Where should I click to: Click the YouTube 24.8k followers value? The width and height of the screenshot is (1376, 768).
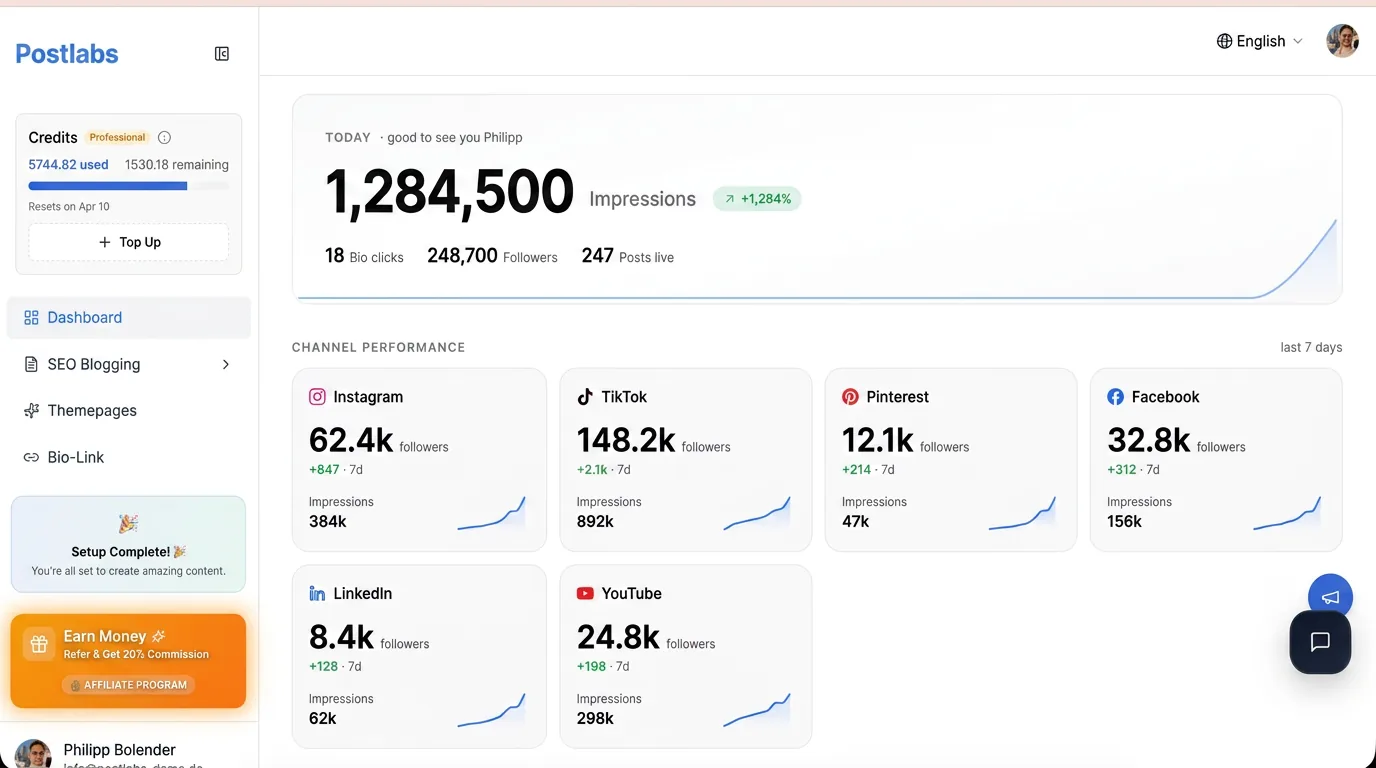click(618, 637)
